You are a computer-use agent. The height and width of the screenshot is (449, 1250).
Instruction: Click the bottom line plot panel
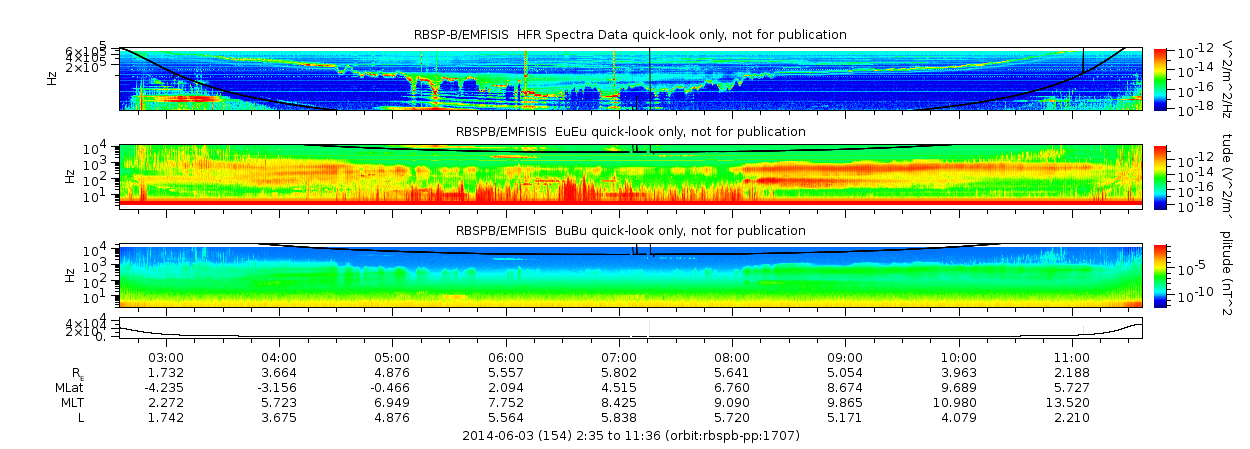pyautogui.click(x=630, y=327)
